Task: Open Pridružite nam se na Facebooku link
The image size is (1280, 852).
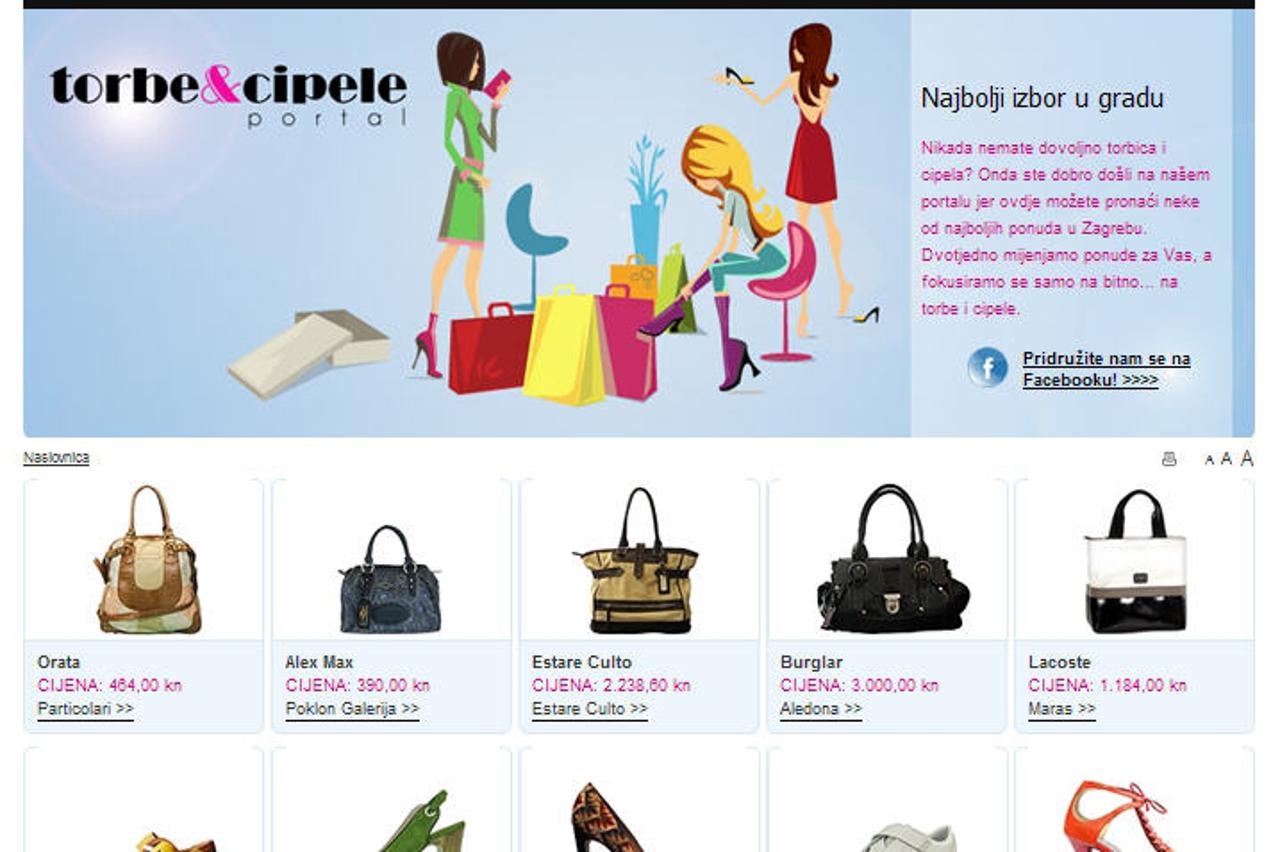Action: tap(1106, 369)
